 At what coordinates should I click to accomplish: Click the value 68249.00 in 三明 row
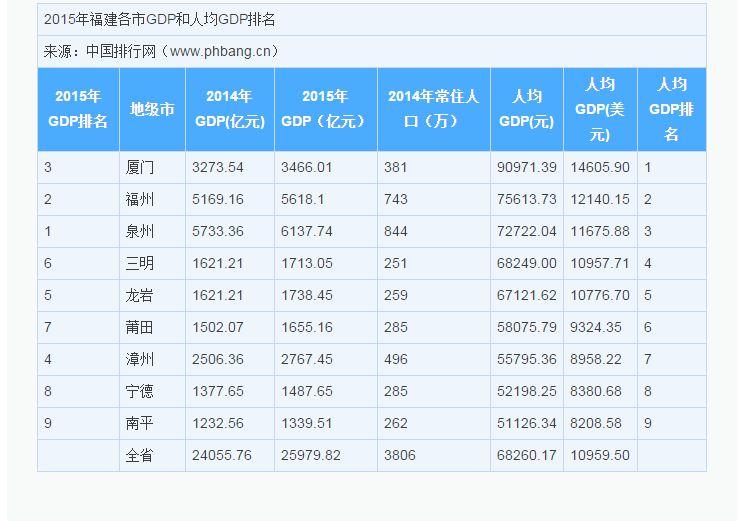pos(527,263)
